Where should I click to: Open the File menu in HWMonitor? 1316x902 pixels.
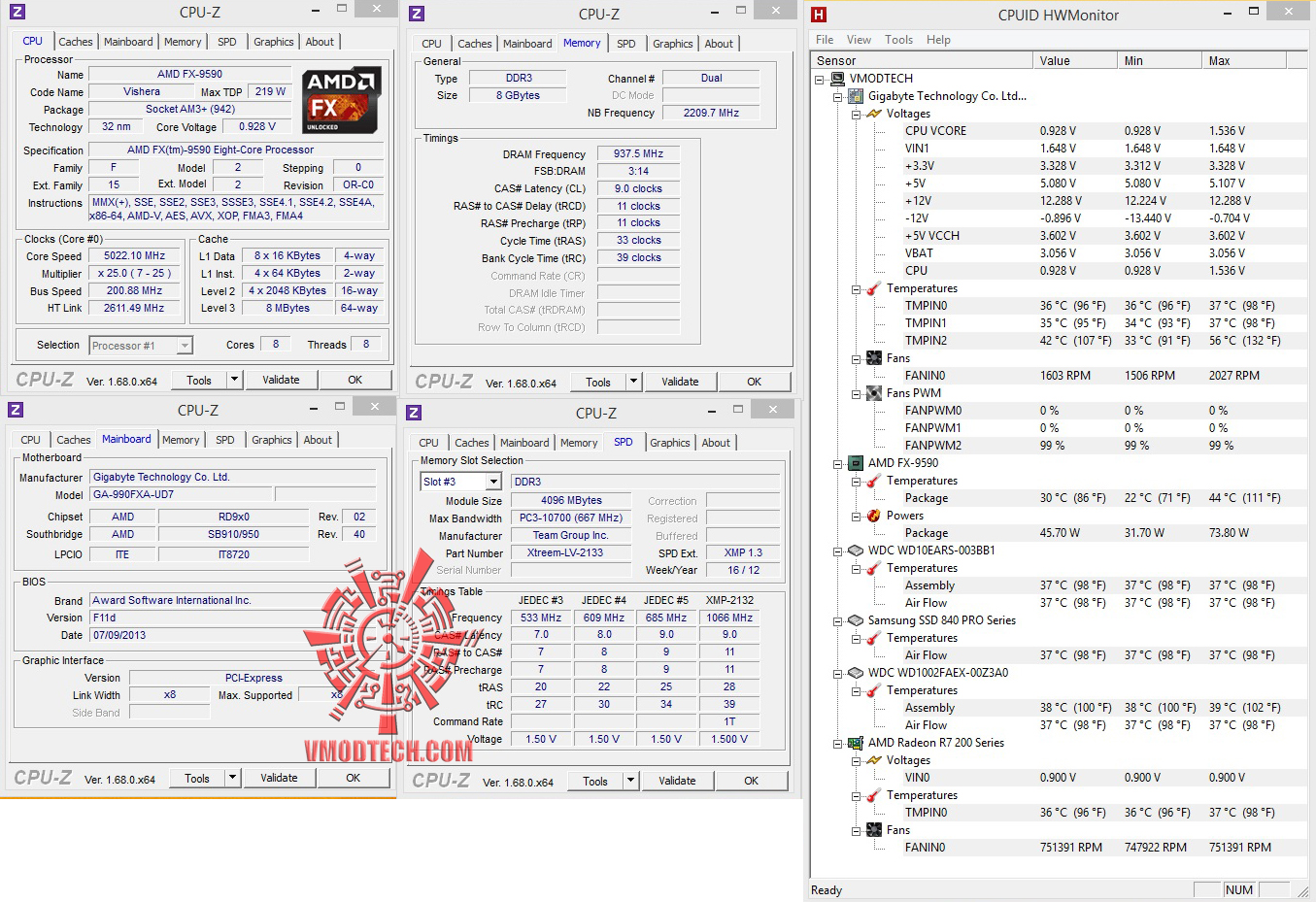(825, 40)
